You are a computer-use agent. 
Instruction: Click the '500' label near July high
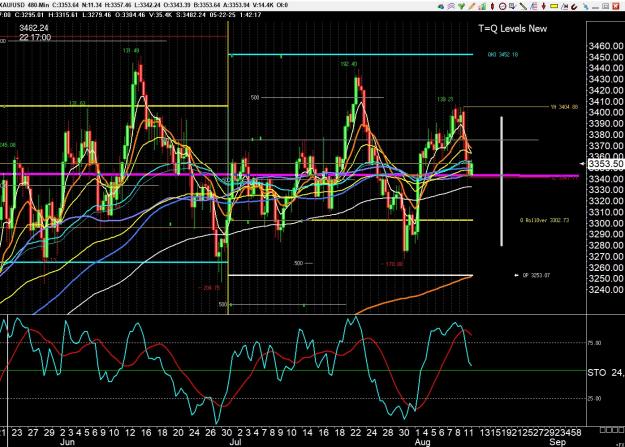point(255,97)
